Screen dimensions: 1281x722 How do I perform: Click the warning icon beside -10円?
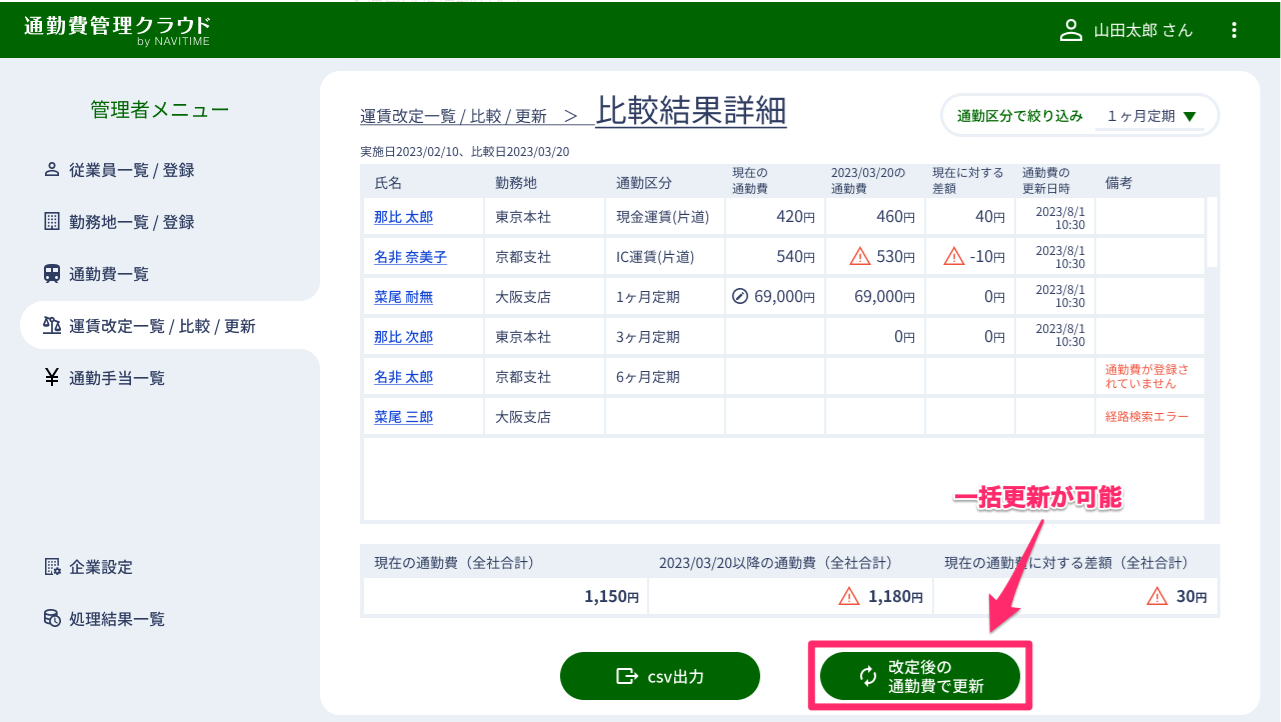pos(954,256)
